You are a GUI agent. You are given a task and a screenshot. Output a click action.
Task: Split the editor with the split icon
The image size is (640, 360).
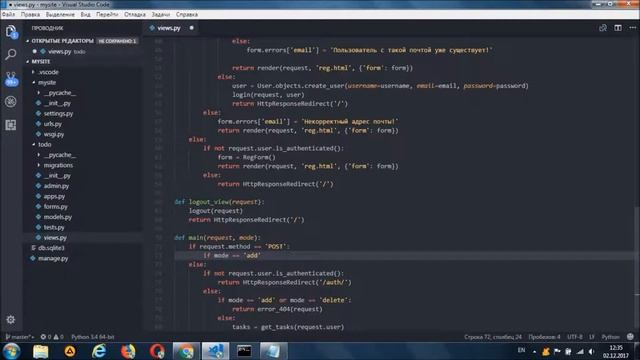point(618,28)
